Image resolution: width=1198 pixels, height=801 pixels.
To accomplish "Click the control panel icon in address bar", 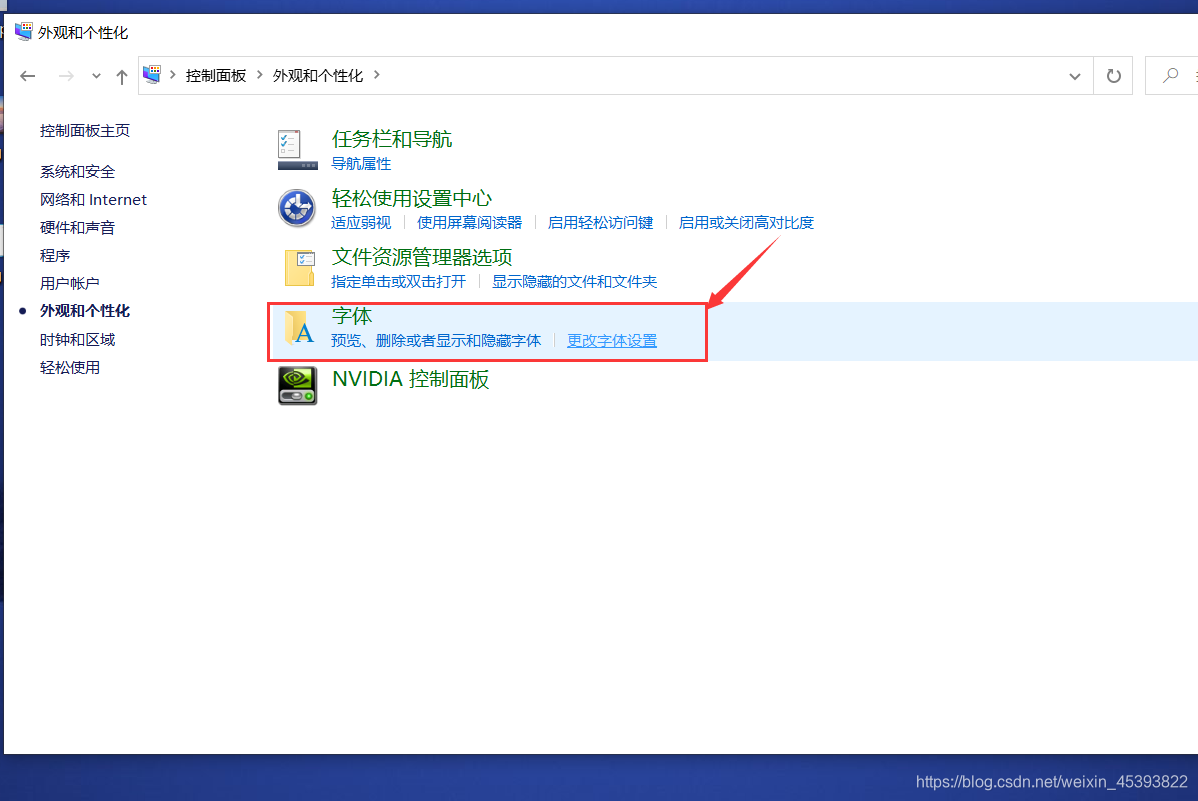I will (152, 75).
